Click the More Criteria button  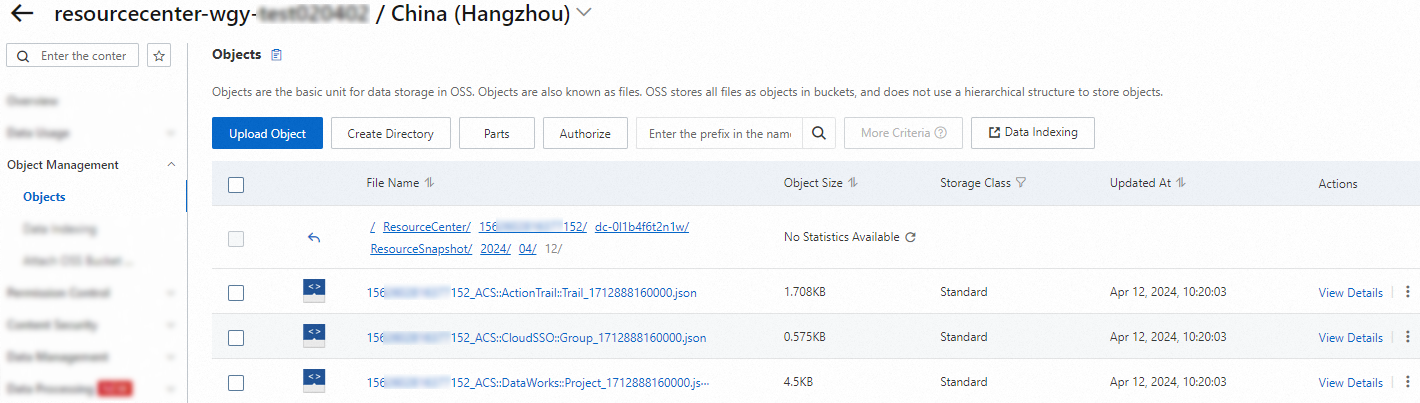click(x=903, y=133)
